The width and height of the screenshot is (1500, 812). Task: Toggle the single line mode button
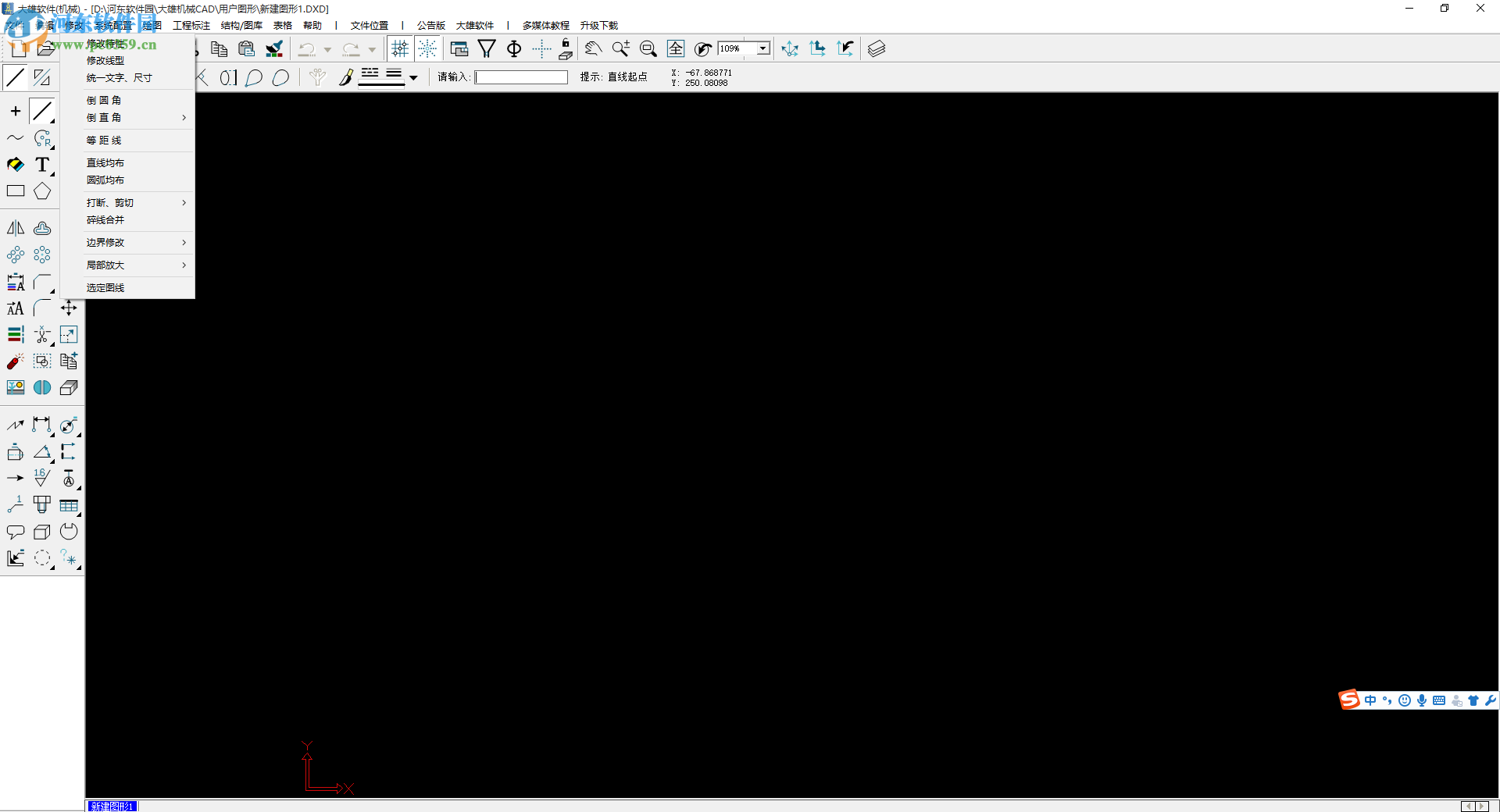(x=16, y=77)
